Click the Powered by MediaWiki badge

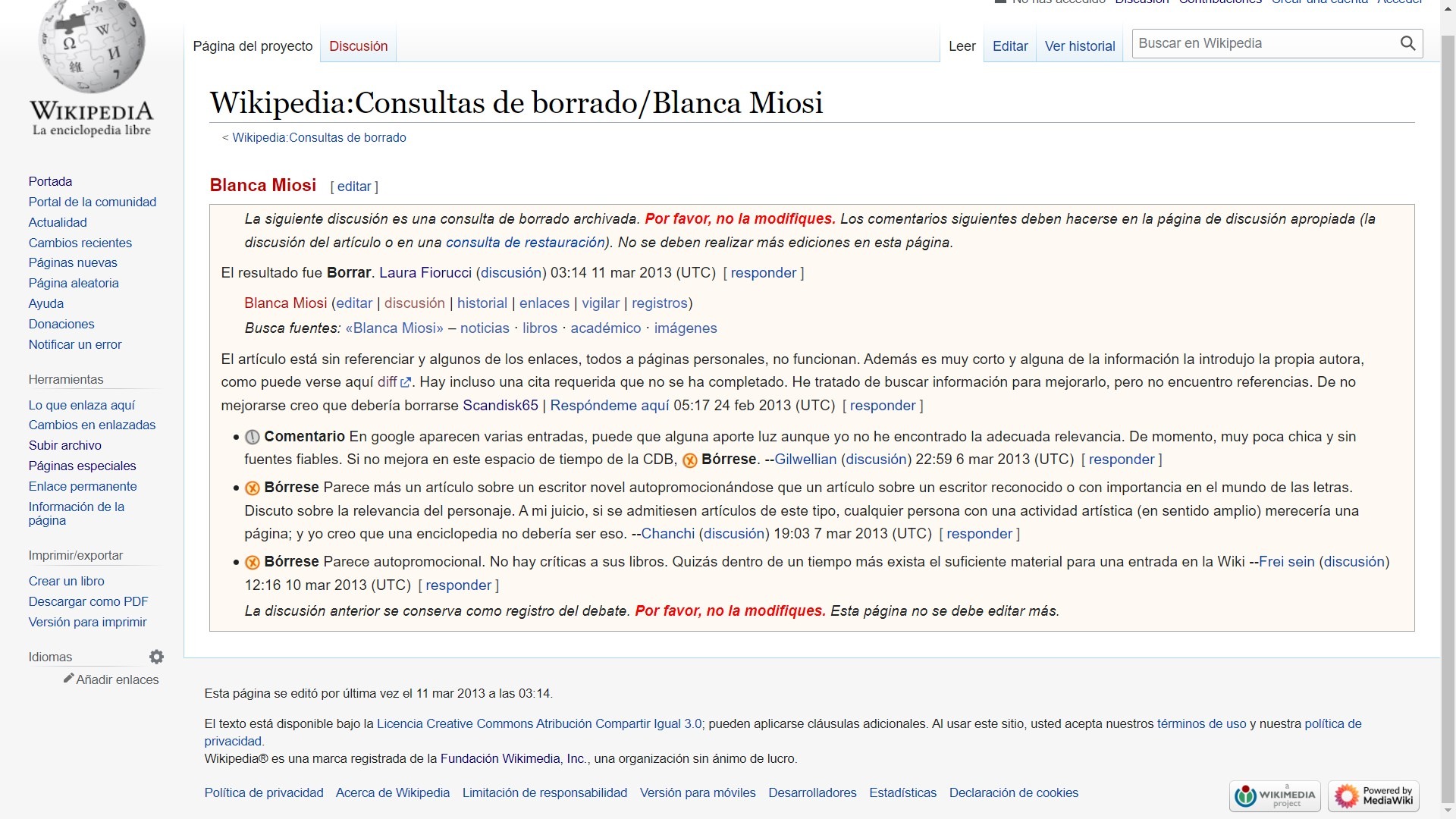point(1373,796)
